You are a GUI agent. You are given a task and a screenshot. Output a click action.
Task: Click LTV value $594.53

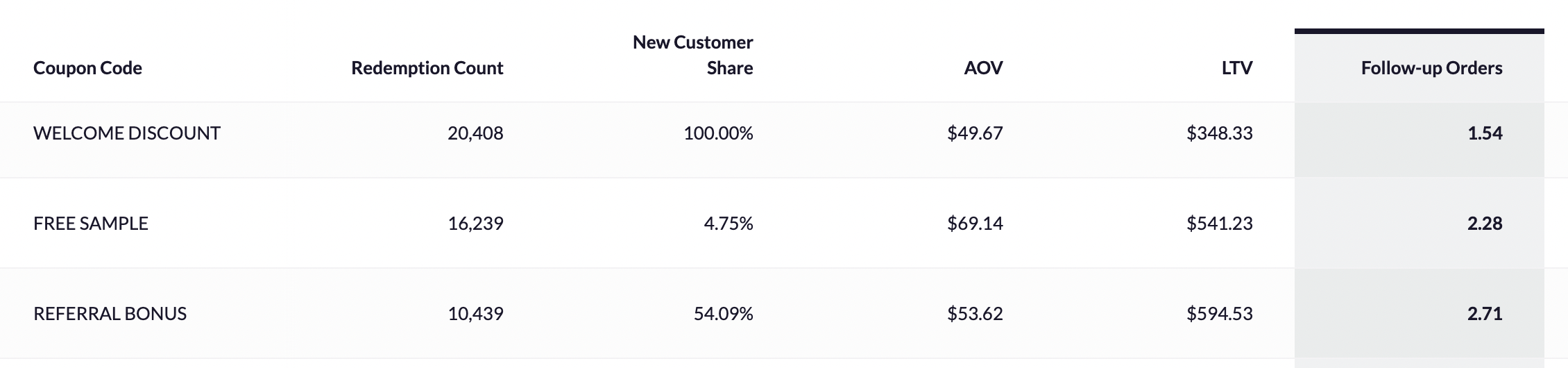(1220, 314)
